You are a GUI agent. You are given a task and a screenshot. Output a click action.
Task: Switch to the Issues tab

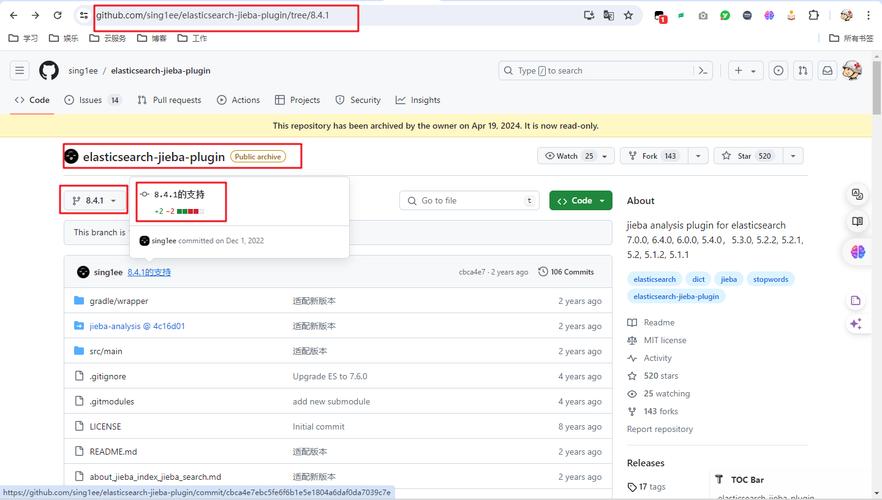coord(93,100)
